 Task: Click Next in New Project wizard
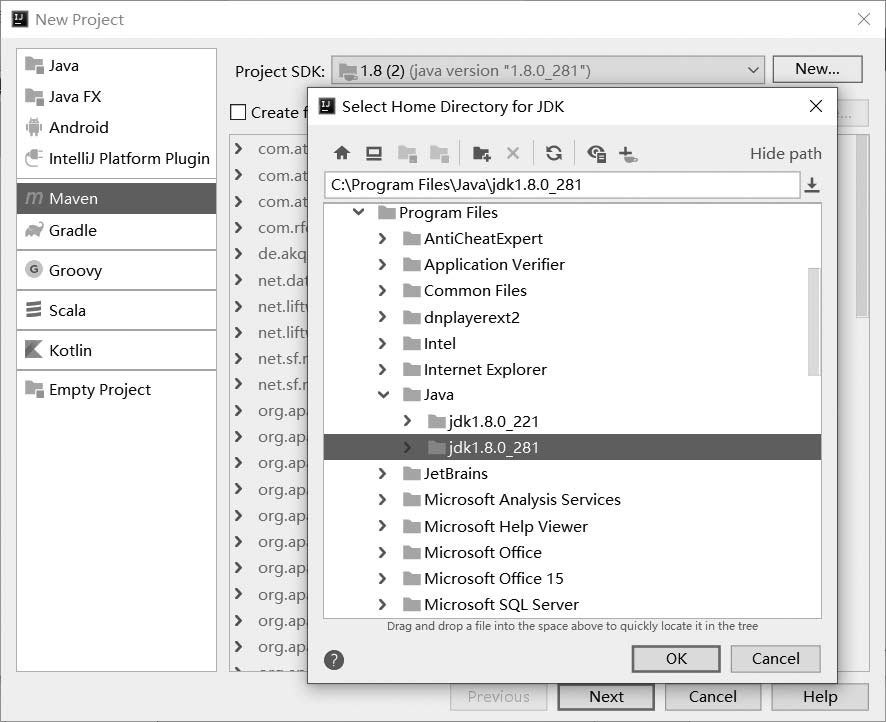click(606, 697)
